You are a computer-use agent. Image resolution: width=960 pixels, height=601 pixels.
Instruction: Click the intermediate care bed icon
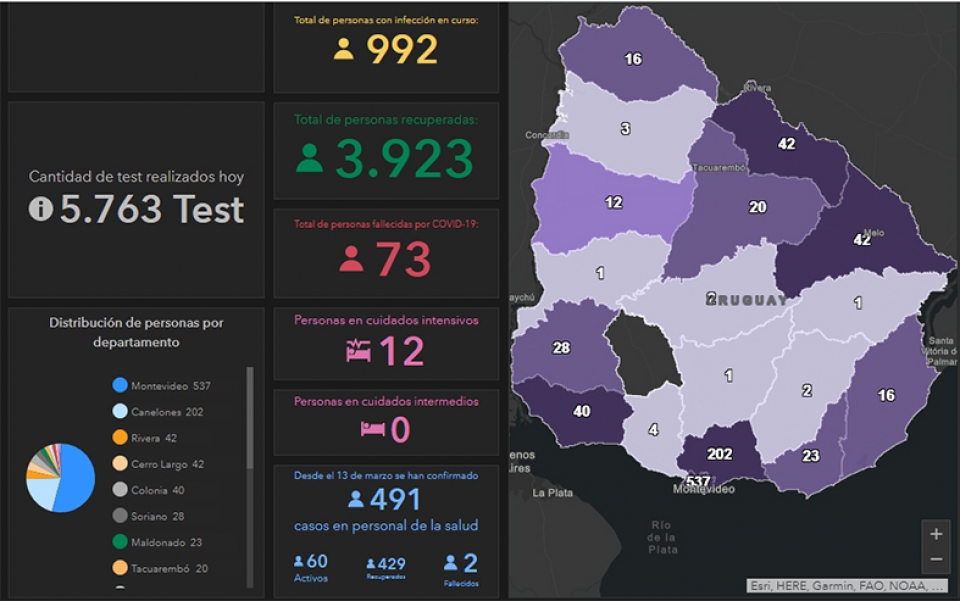373,429
